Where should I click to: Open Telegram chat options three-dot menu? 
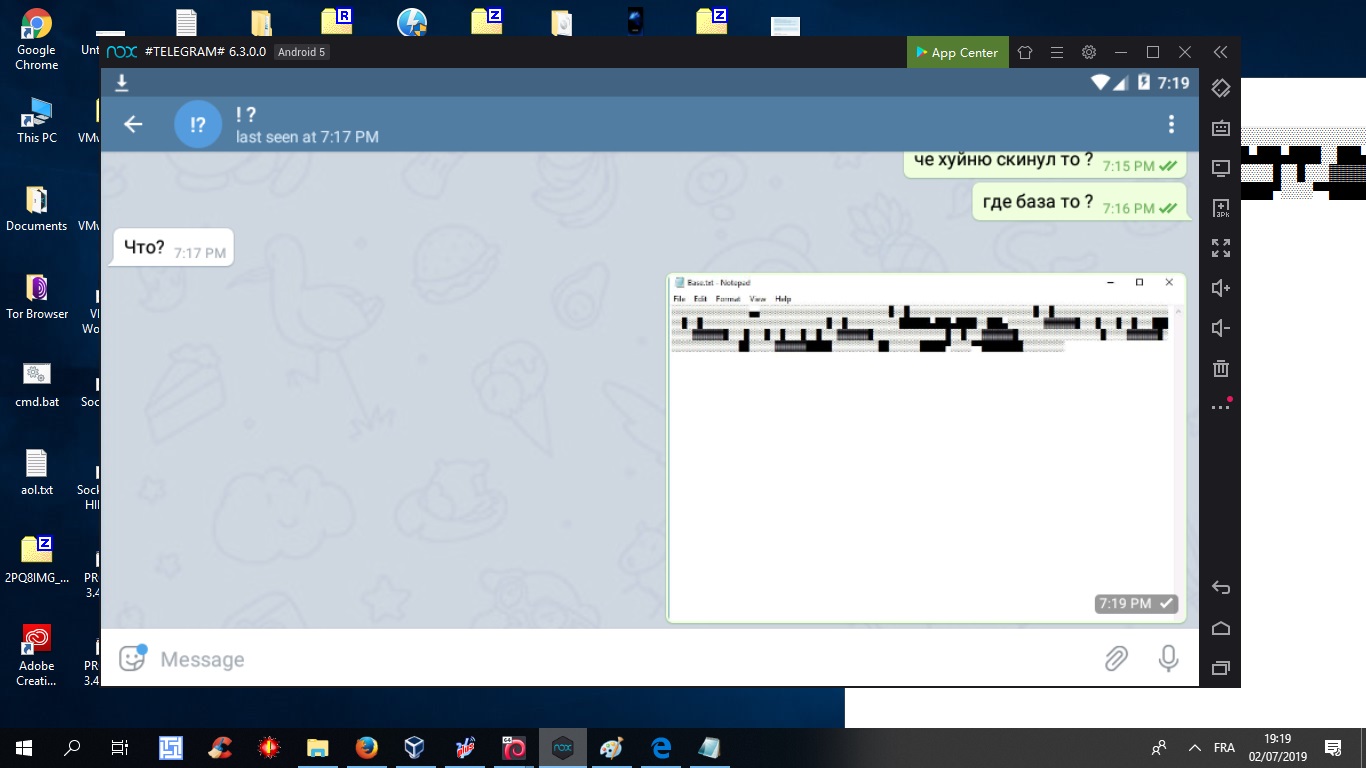click(1171, 124)
